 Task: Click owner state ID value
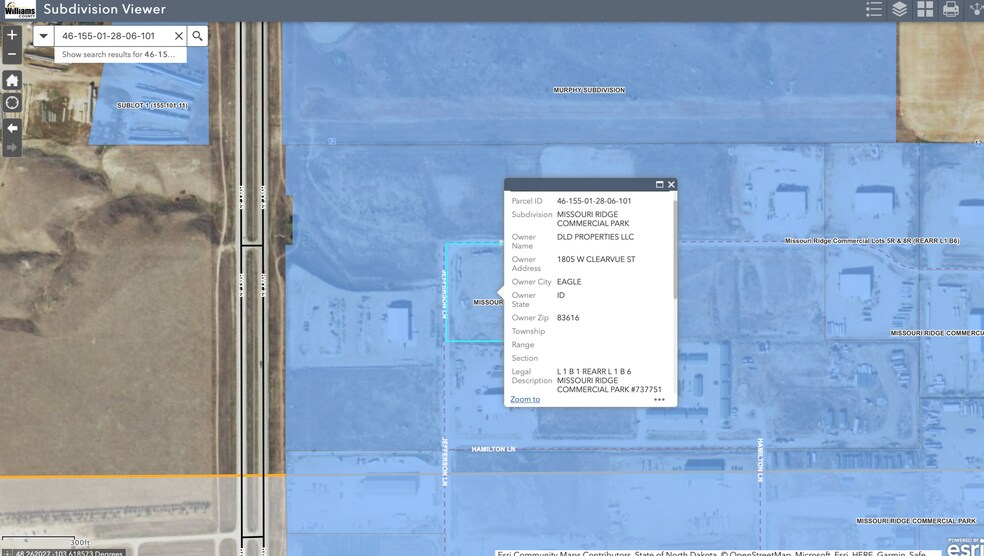tap(560, 295)
